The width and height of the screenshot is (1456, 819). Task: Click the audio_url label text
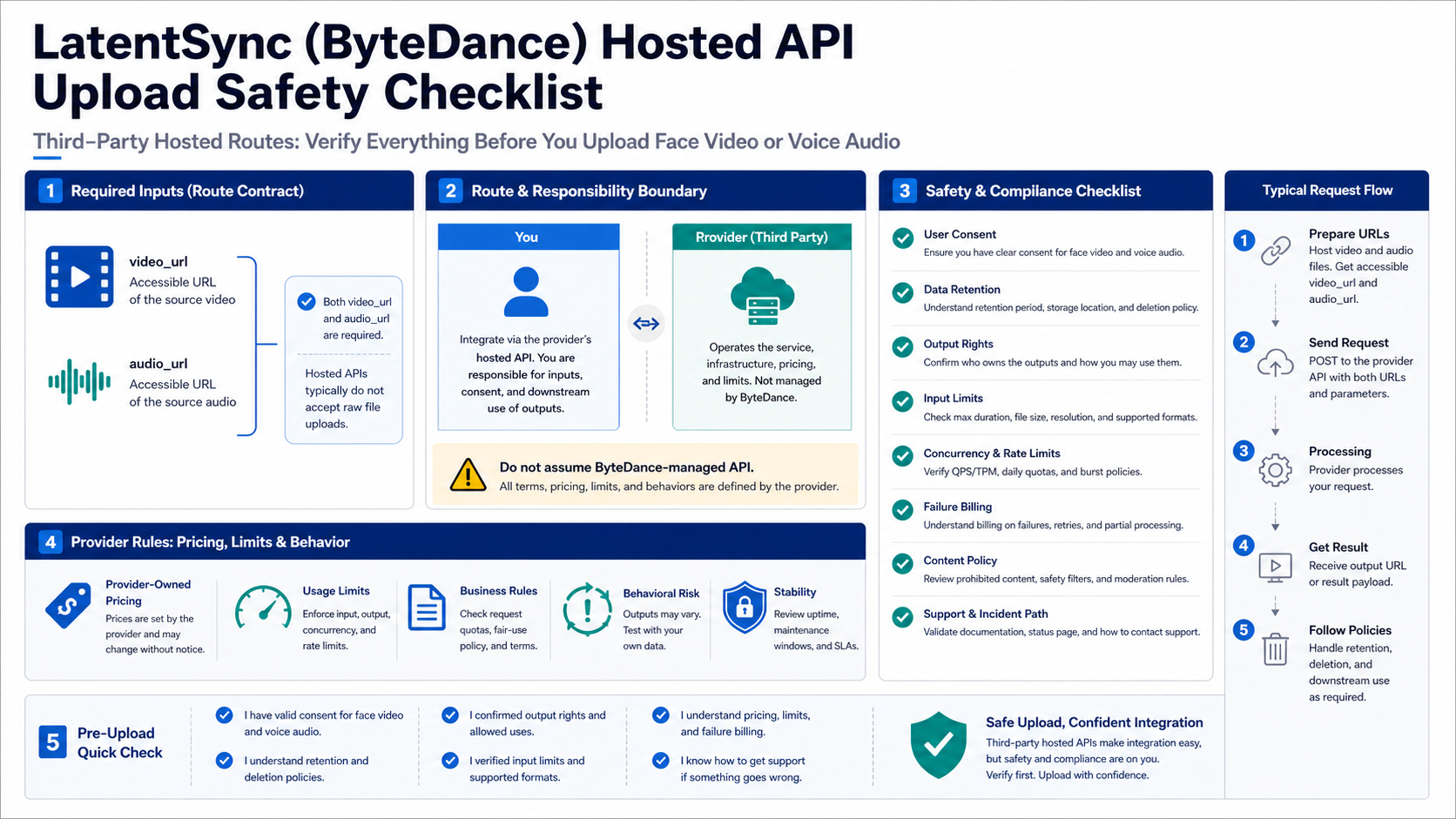point(158,364)
